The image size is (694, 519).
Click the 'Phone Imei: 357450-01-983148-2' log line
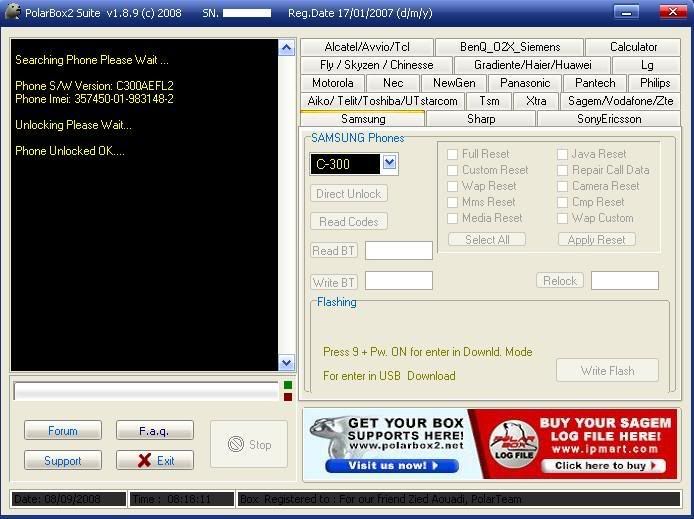point(94,99)
